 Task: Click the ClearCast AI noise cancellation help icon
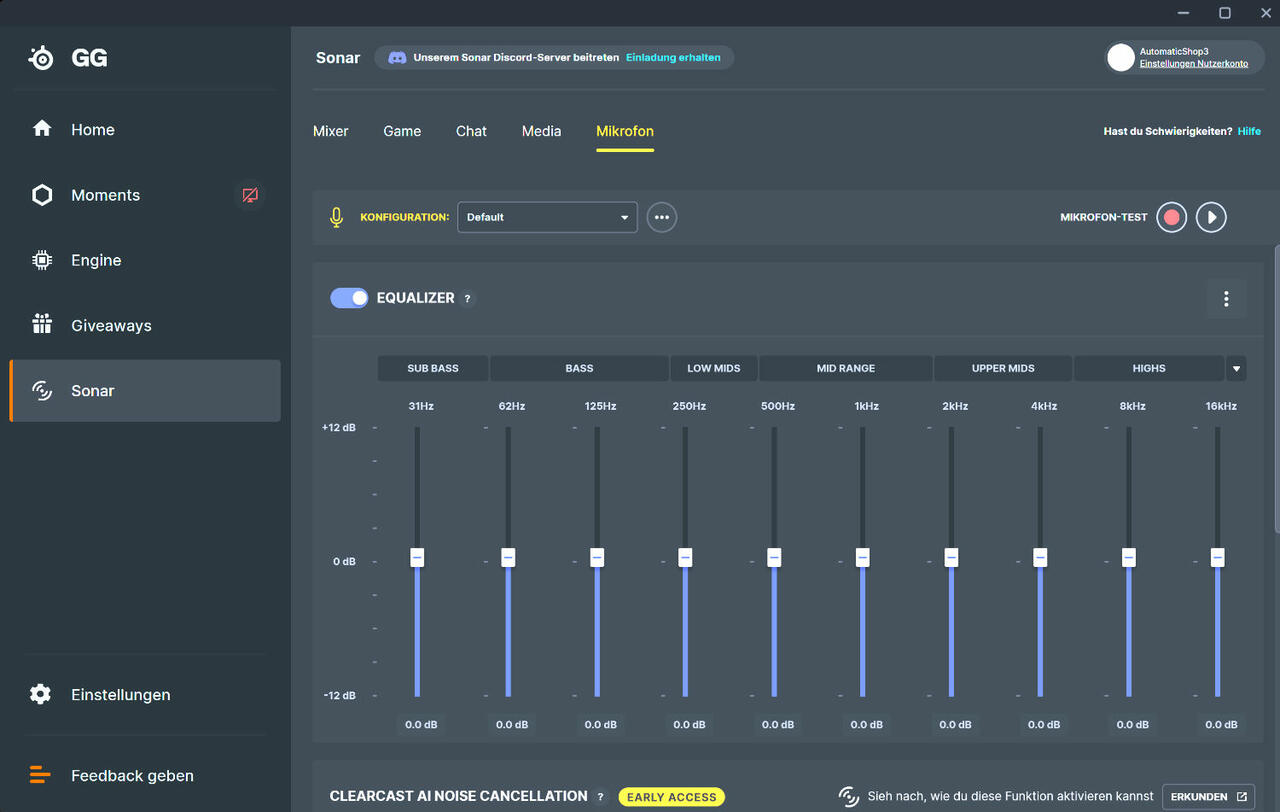(601, 797)
